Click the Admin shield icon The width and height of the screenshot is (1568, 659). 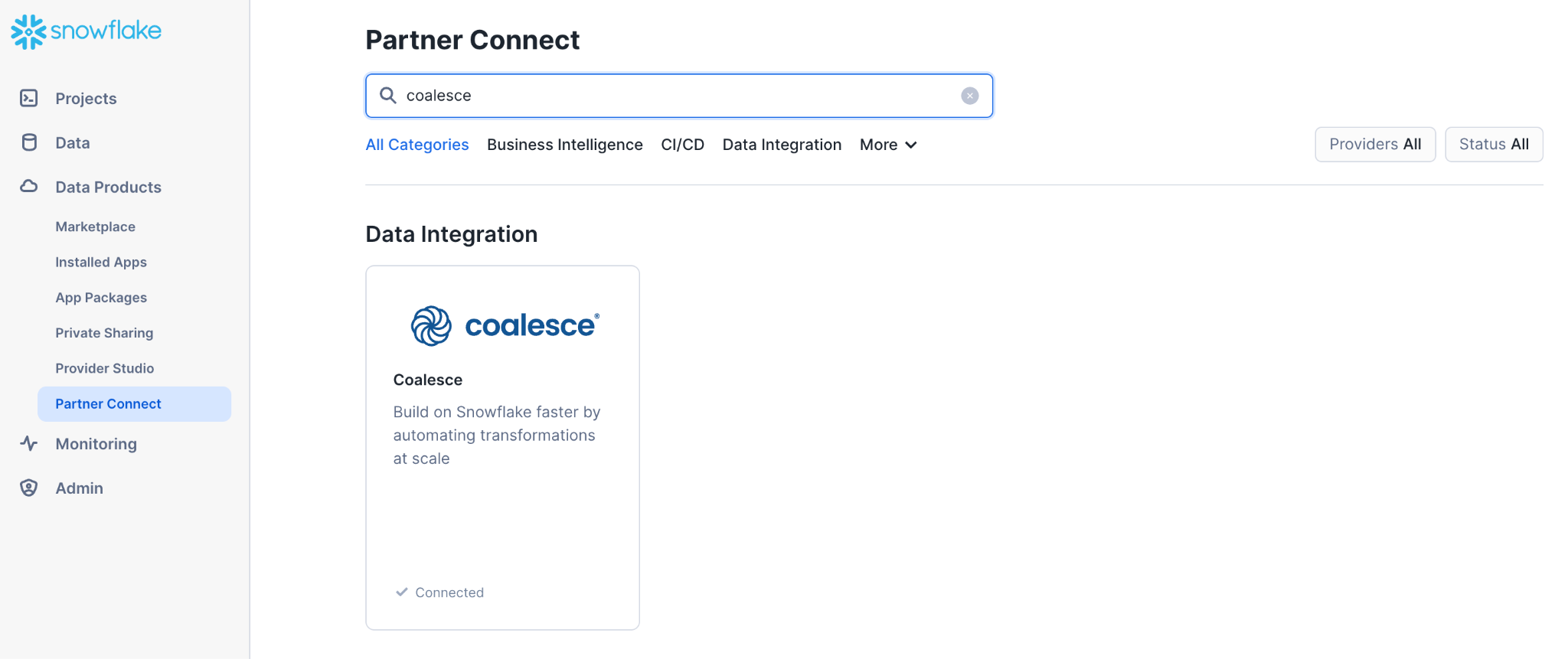[x=29, y=488]
